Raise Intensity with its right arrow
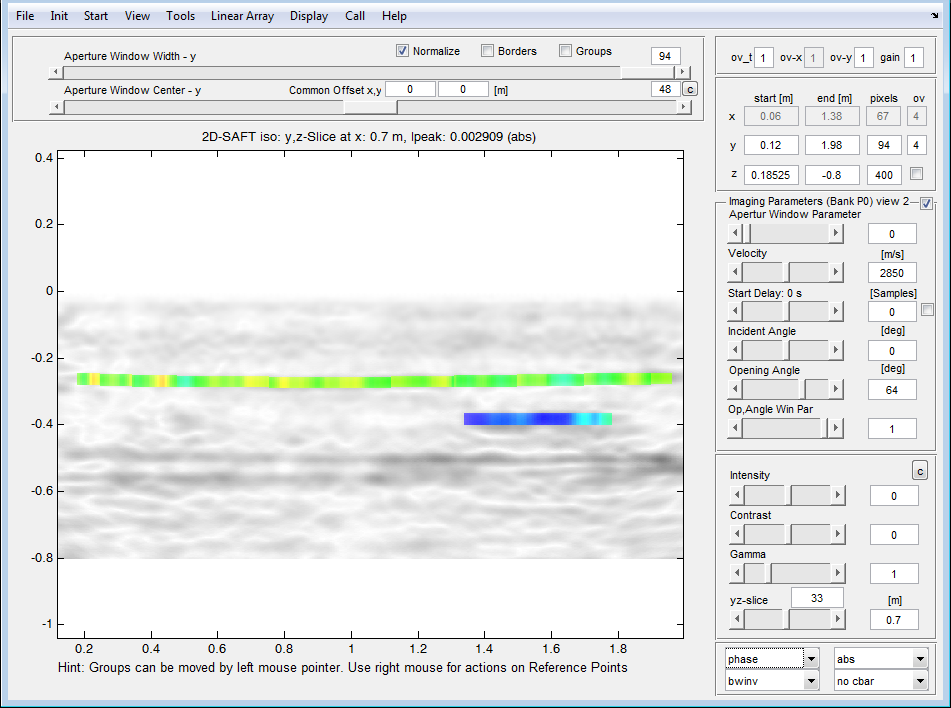The height and width of the screenshot is (708, 951). click(838, 495)
